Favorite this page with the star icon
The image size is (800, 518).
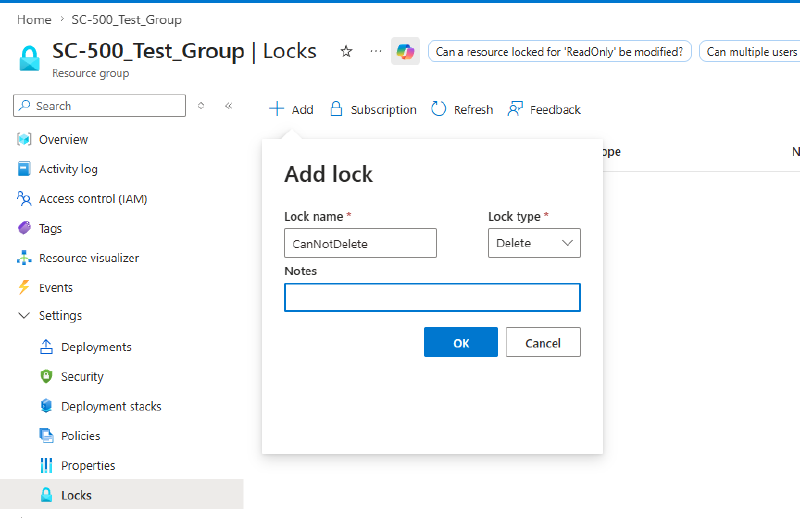(346, 51)
